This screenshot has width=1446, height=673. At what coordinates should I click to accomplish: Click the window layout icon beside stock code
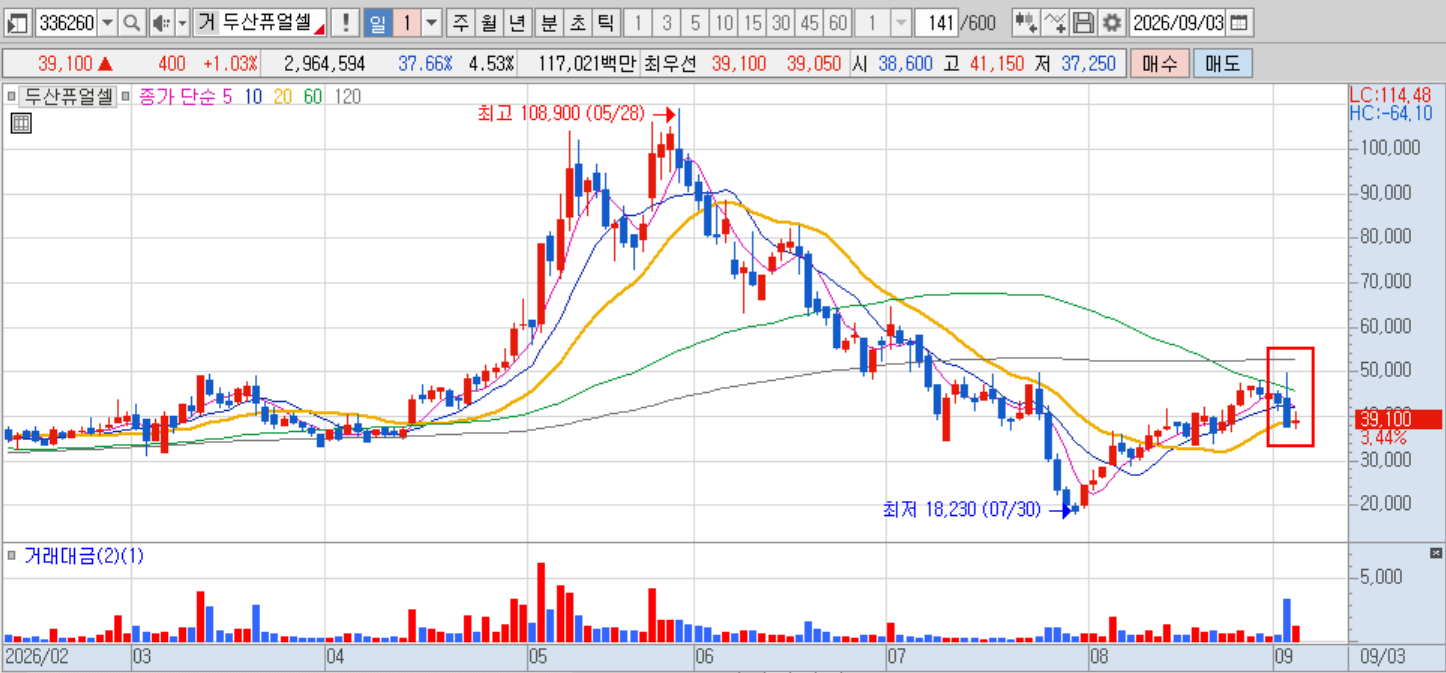tap(18, 23)
